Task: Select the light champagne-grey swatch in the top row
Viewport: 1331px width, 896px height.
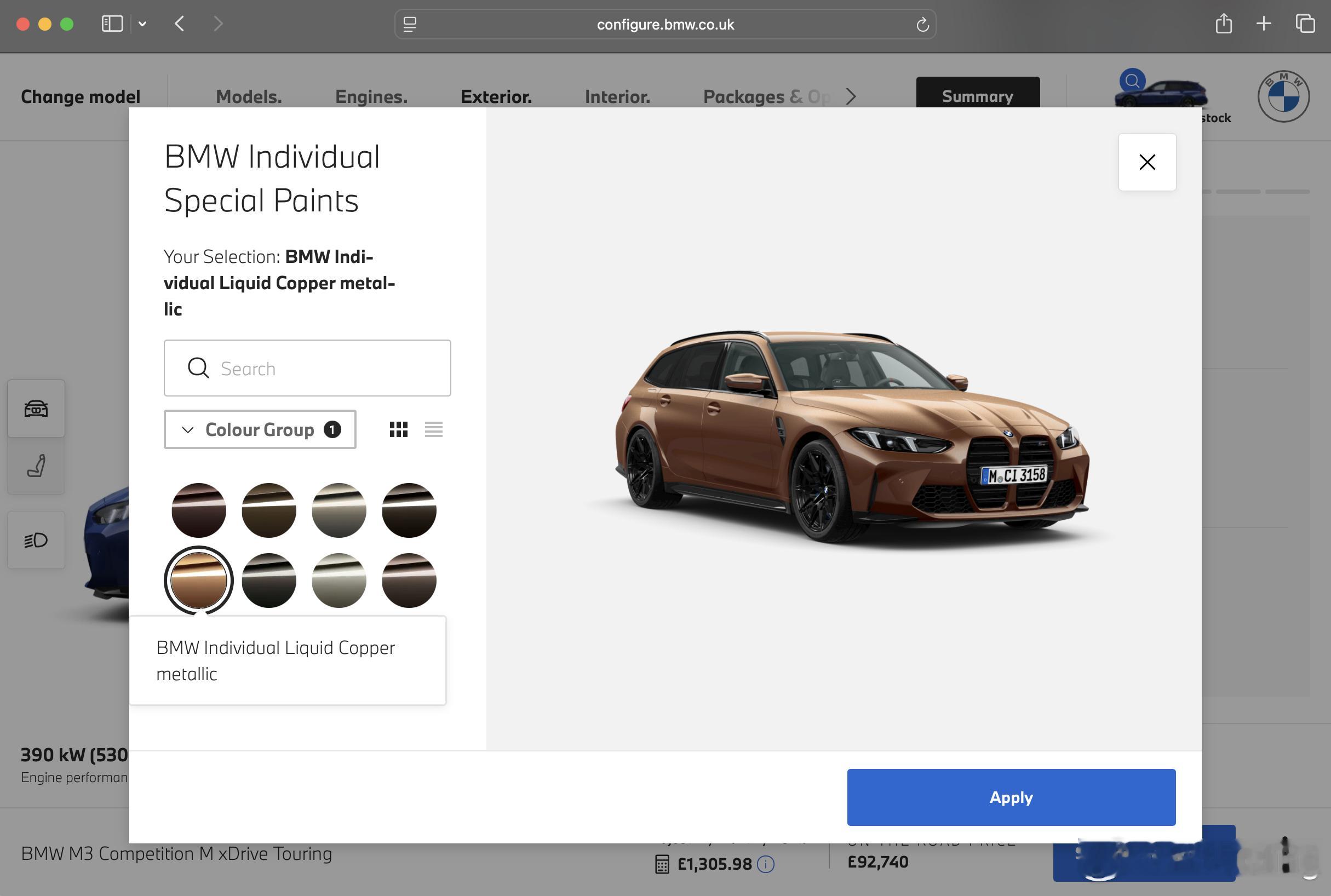Action: point(339,510)
